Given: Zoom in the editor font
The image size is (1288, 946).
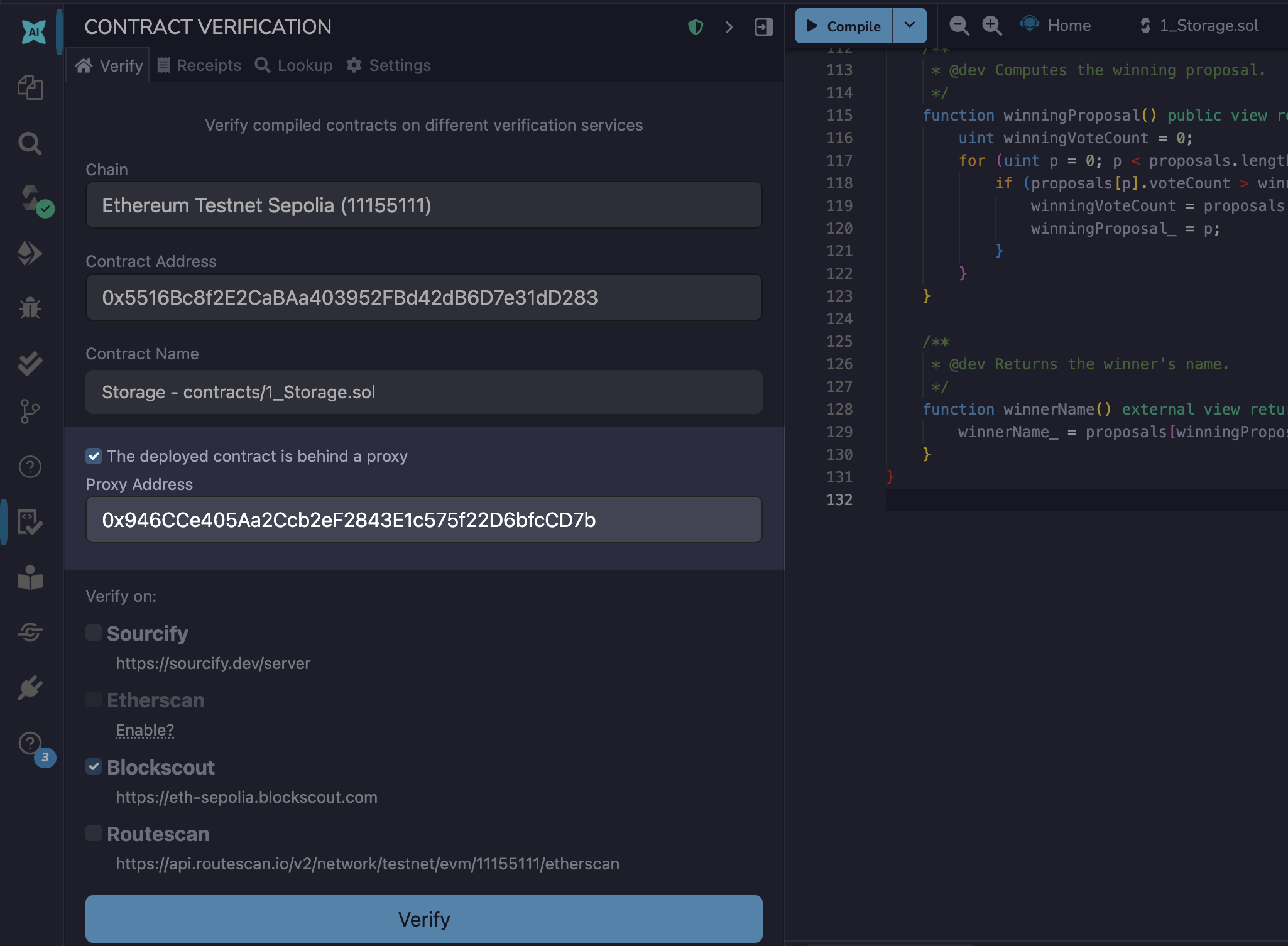Looking at the screenshot, I should coord(992,26).
